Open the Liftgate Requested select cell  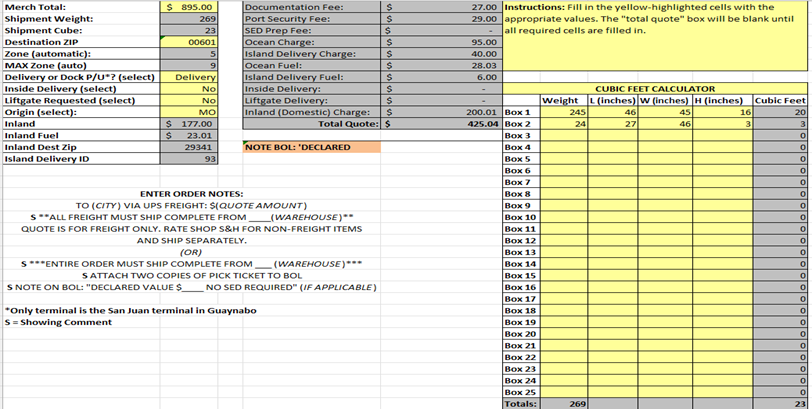click(189, 100)
